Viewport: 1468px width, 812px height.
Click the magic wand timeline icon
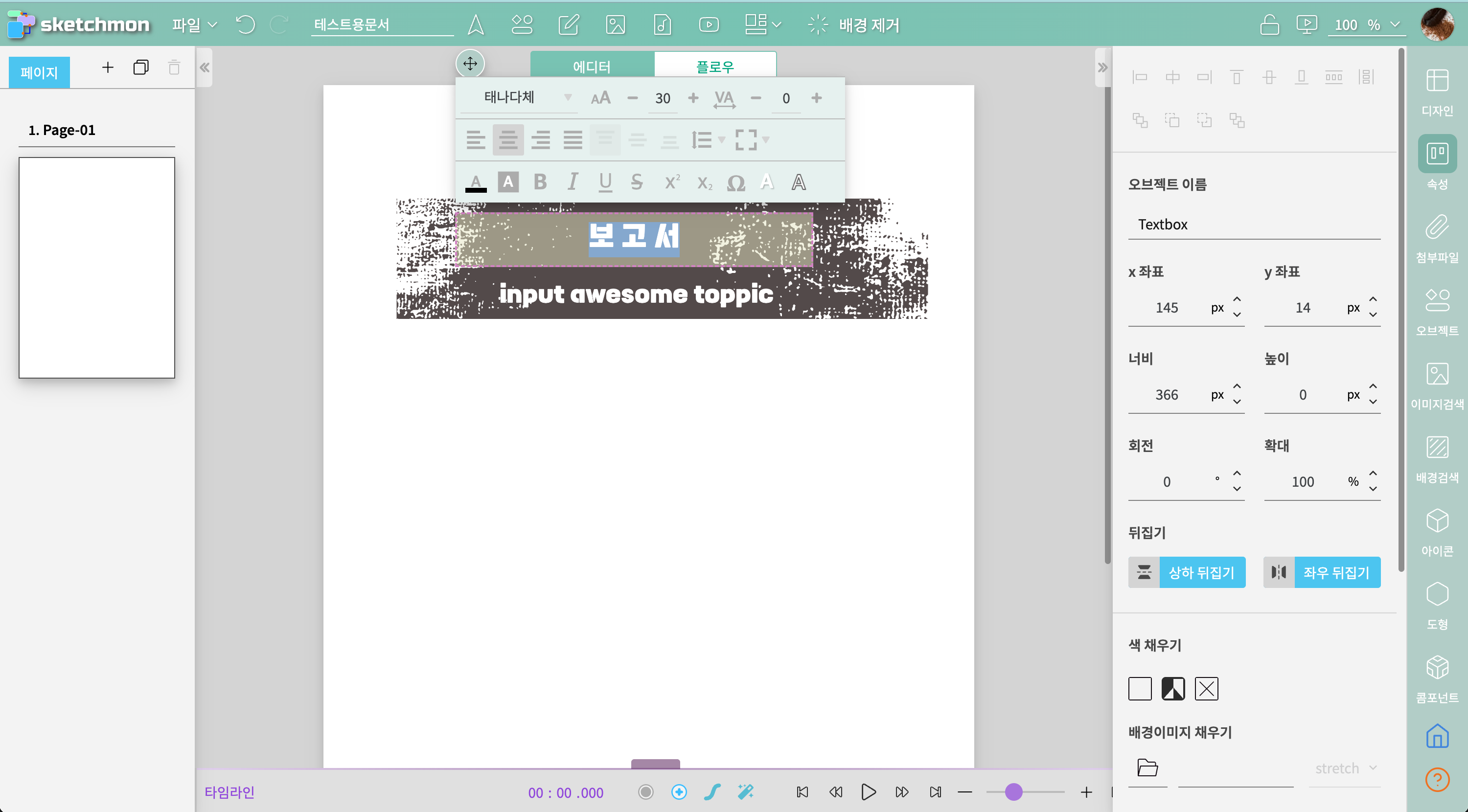pyautogui.click(x=745, y=791)
